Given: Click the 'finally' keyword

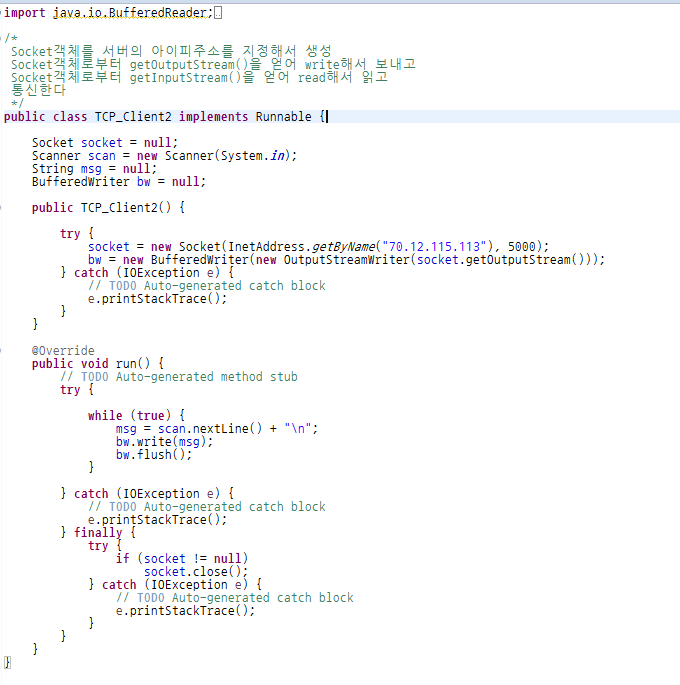Looking at the screenshot, I should click(x=98, y=533).
